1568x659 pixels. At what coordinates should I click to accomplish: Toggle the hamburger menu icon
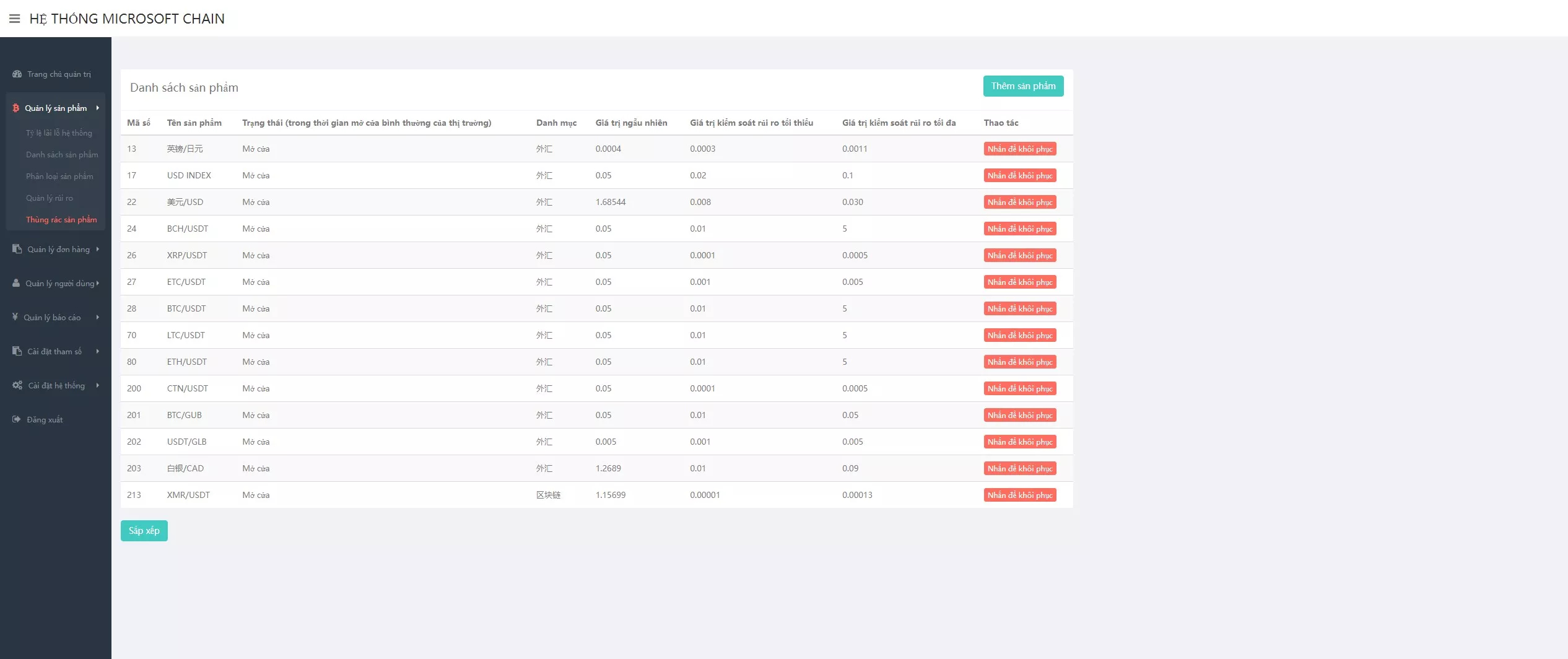(14, 19)
